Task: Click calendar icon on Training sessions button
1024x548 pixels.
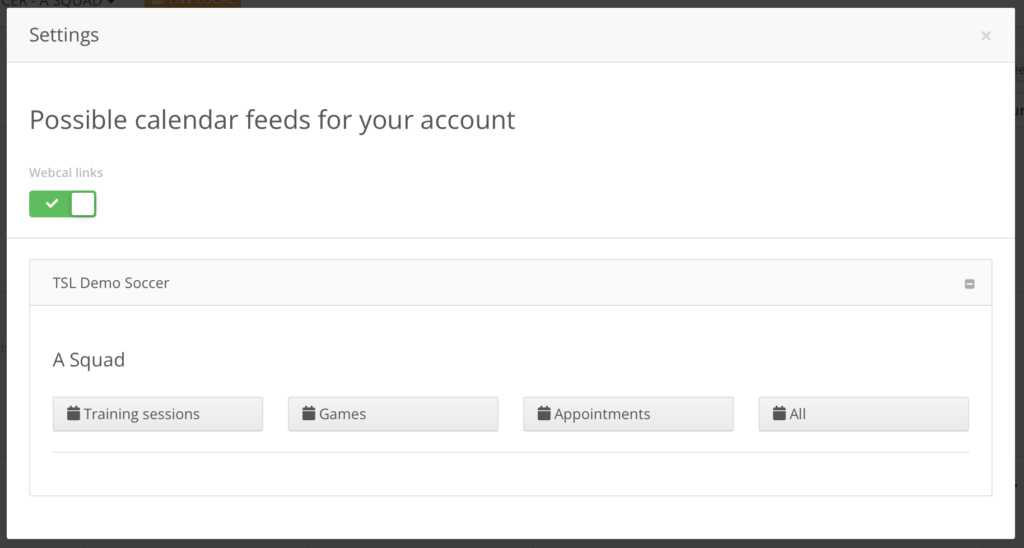Action: 73,413
